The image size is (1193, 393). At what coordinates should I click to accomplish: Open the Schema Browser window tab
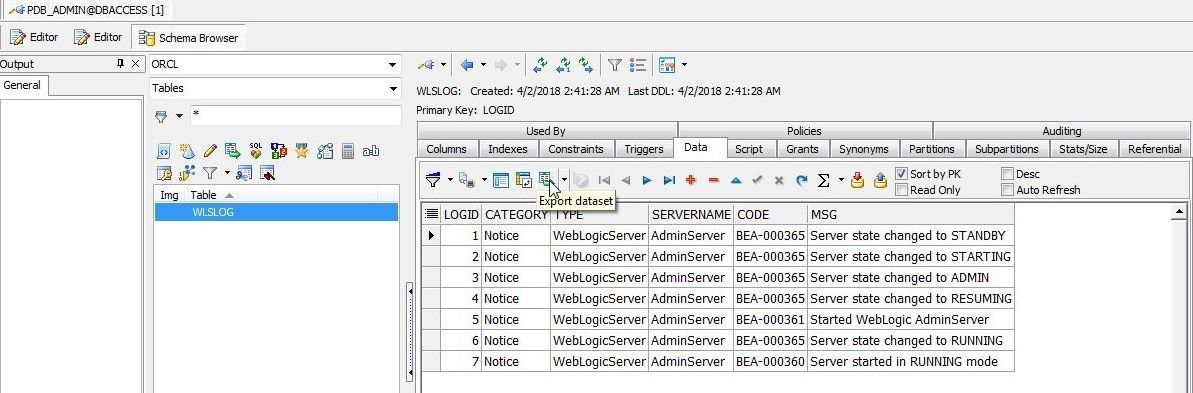pos(189,37)
